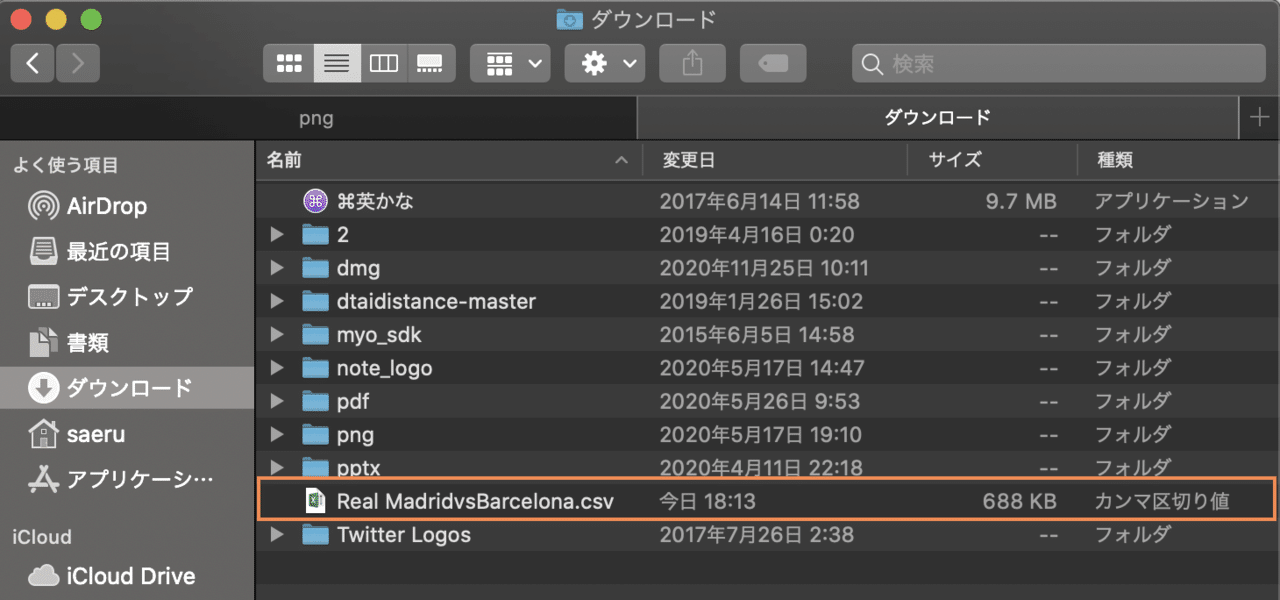Viewport: 1280px width, 600px height.
Task: Switch to list view mode
Action: pyautogui.click(x=336, y=62)
